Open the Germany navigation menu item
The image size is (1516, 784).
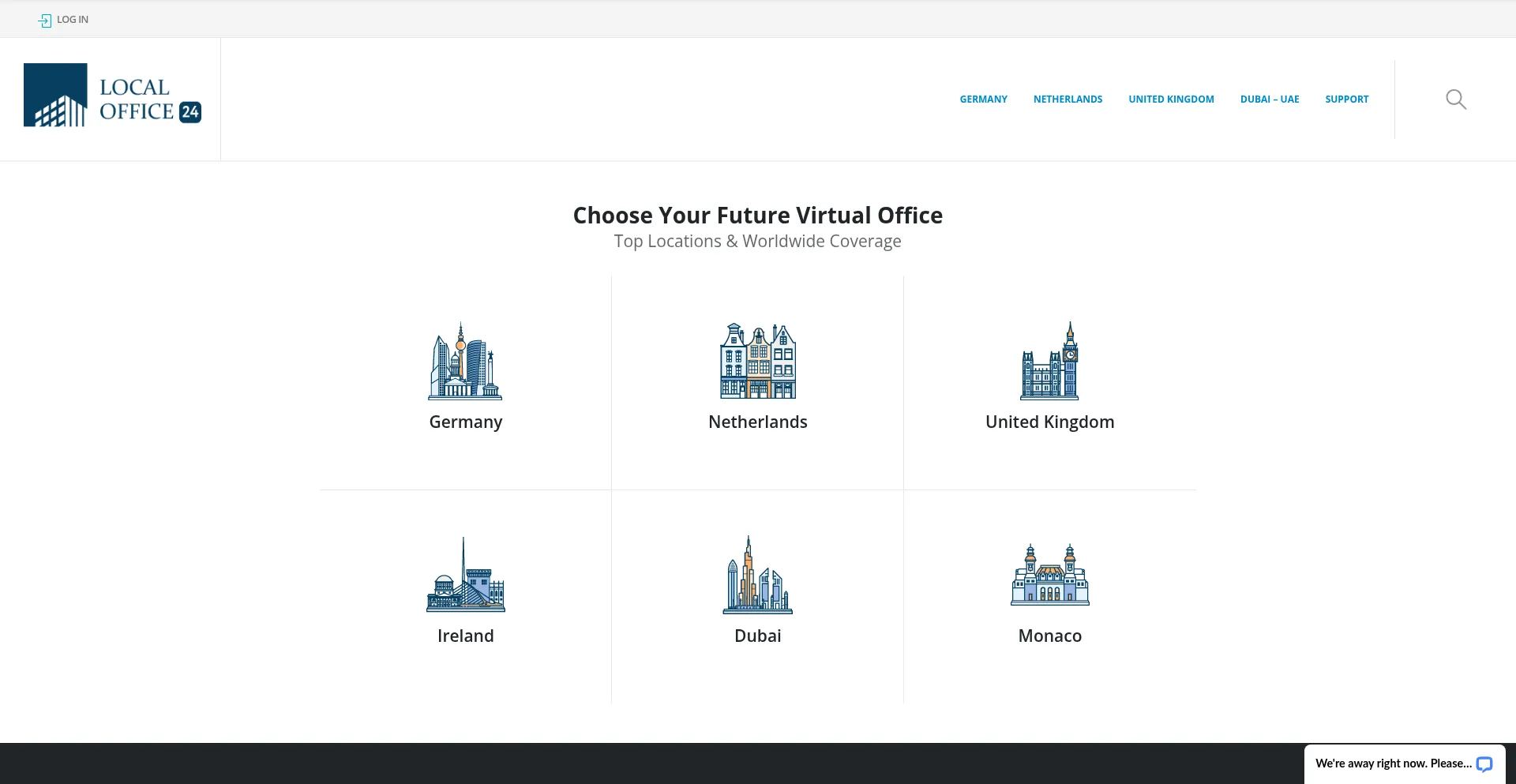(x=983, y=99)
